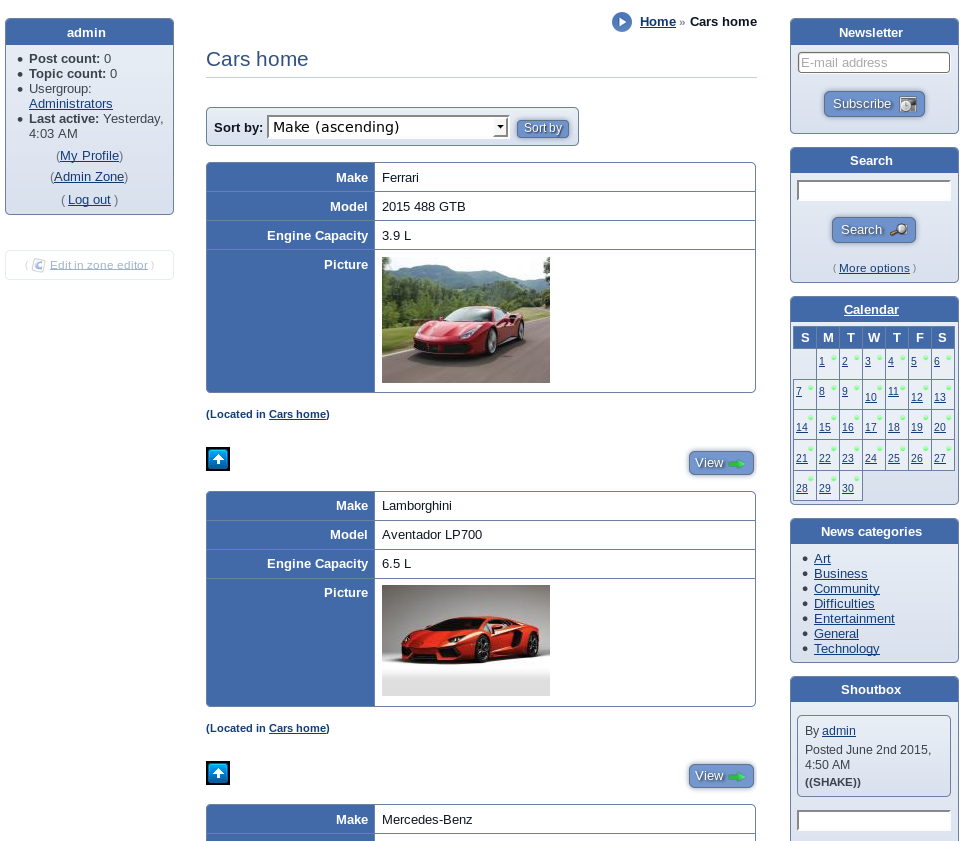Viewport: 964px width, 841px height.
Task: View the Ferrari entry
Action: (x=721, y=463)
